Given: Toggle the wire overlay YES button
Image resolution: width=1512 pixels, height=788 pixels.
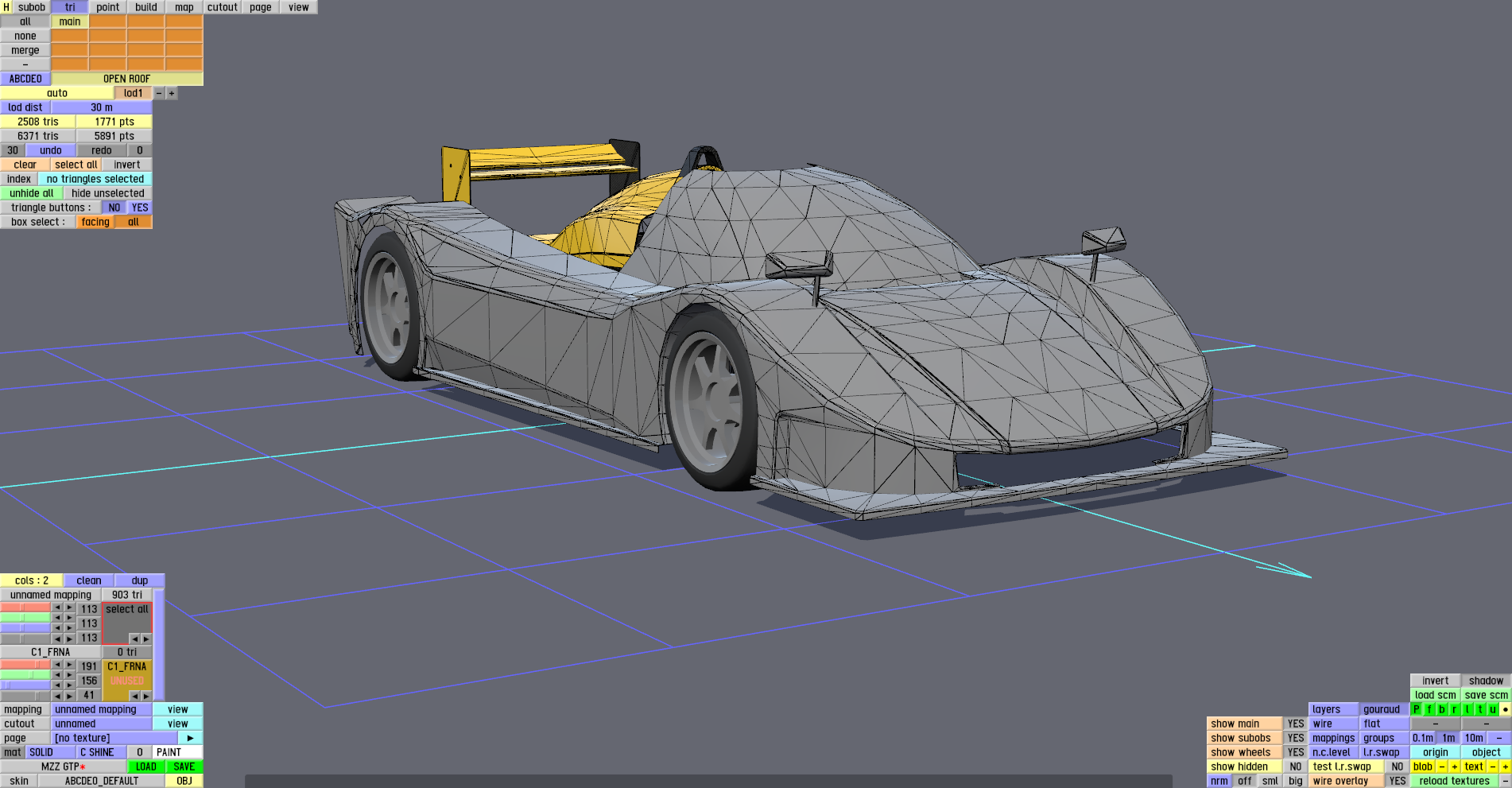Looking at the screenshot, I should (1398, 781).
